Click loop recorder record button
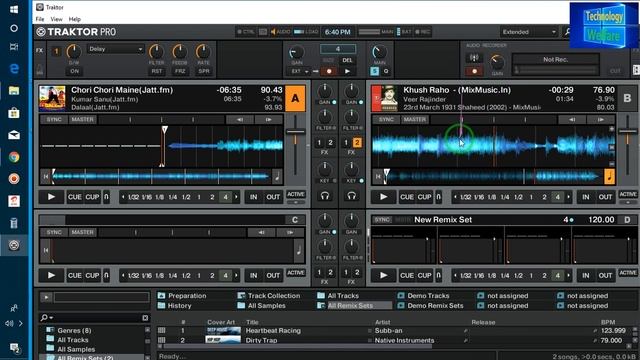The height and width of the screenshot is (360, 640). pos(329,71)
